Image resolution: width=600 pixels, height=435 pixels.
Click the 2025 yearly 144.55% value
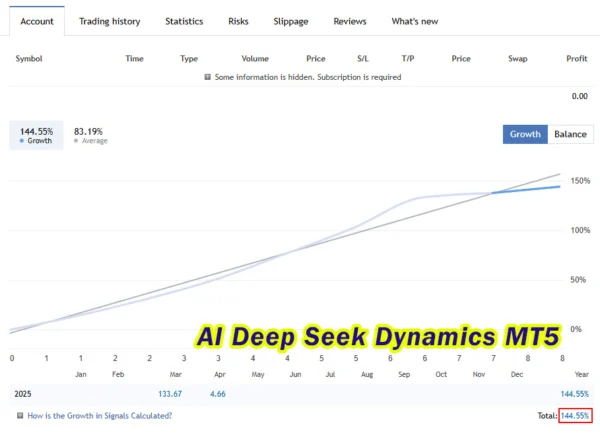click(575, 394)
